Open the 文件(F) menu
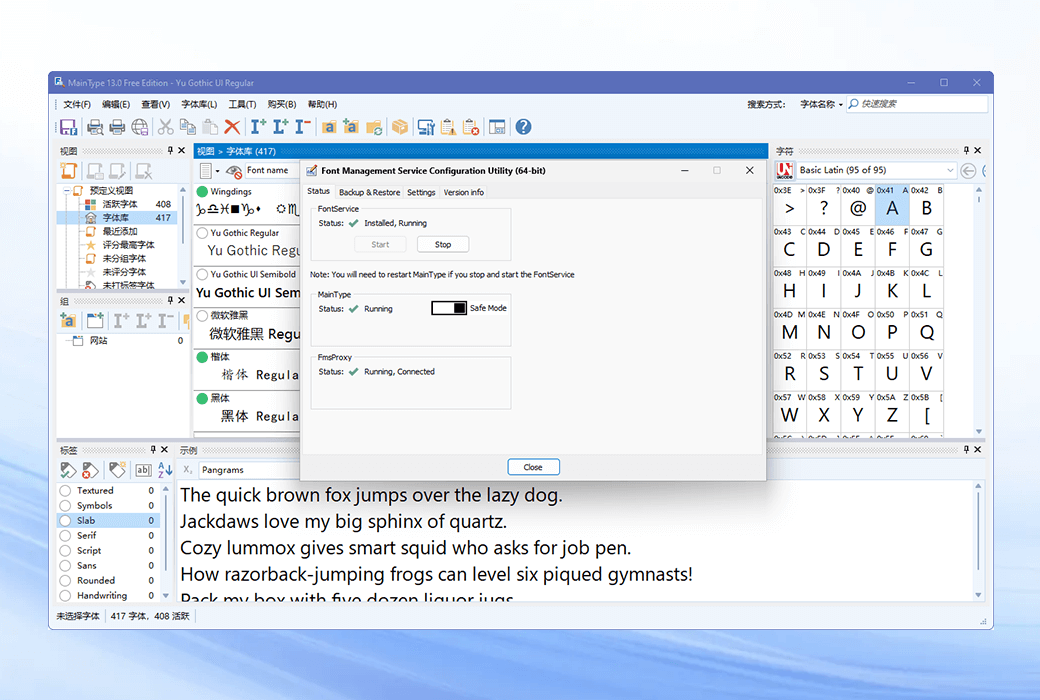The width and height of the screenshot is (1040, 700). pyautogui.click(x=77, y=104)
